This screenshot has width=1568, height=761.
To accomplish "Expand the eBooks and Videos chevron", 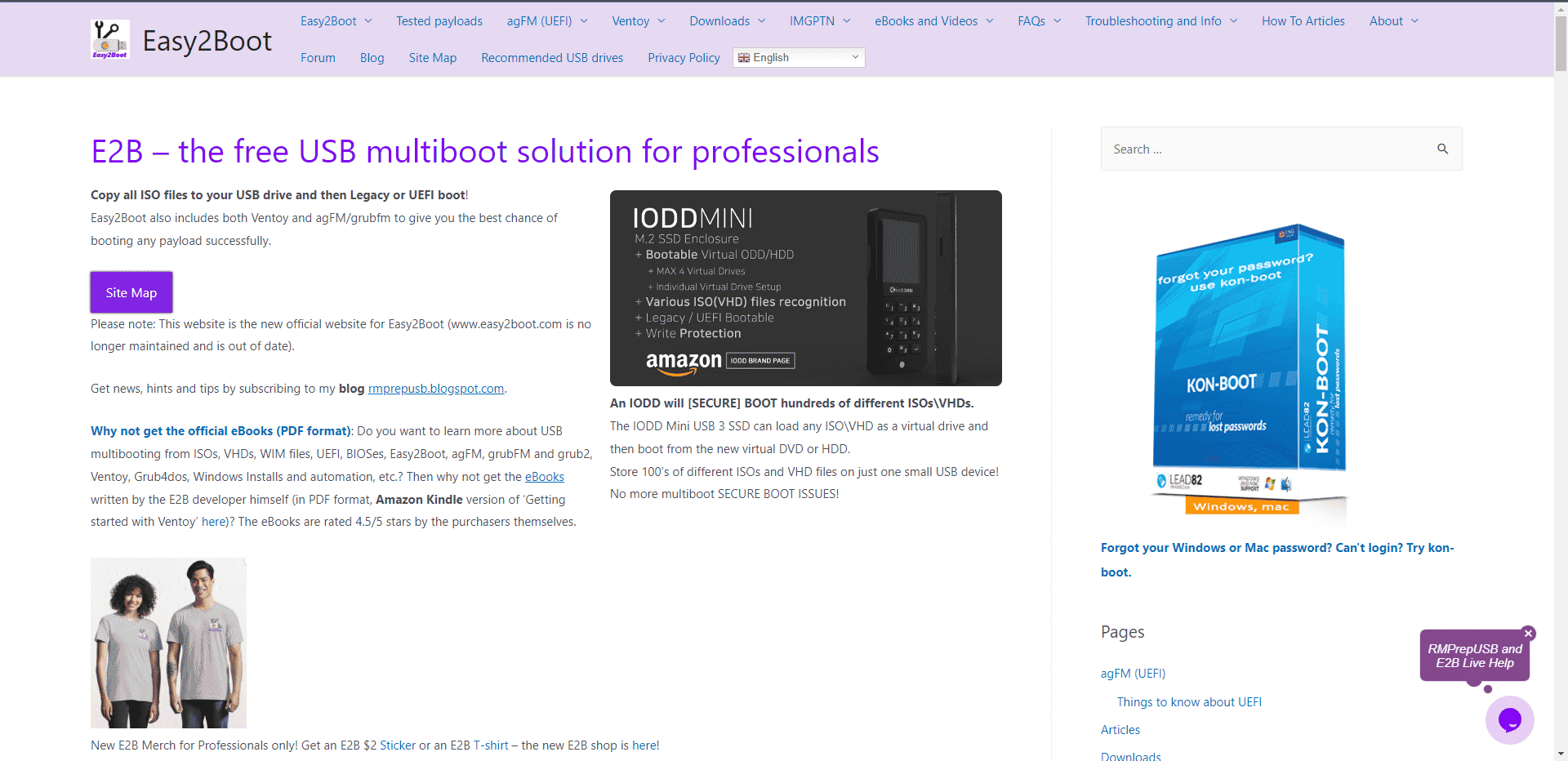I will [990, 21].
